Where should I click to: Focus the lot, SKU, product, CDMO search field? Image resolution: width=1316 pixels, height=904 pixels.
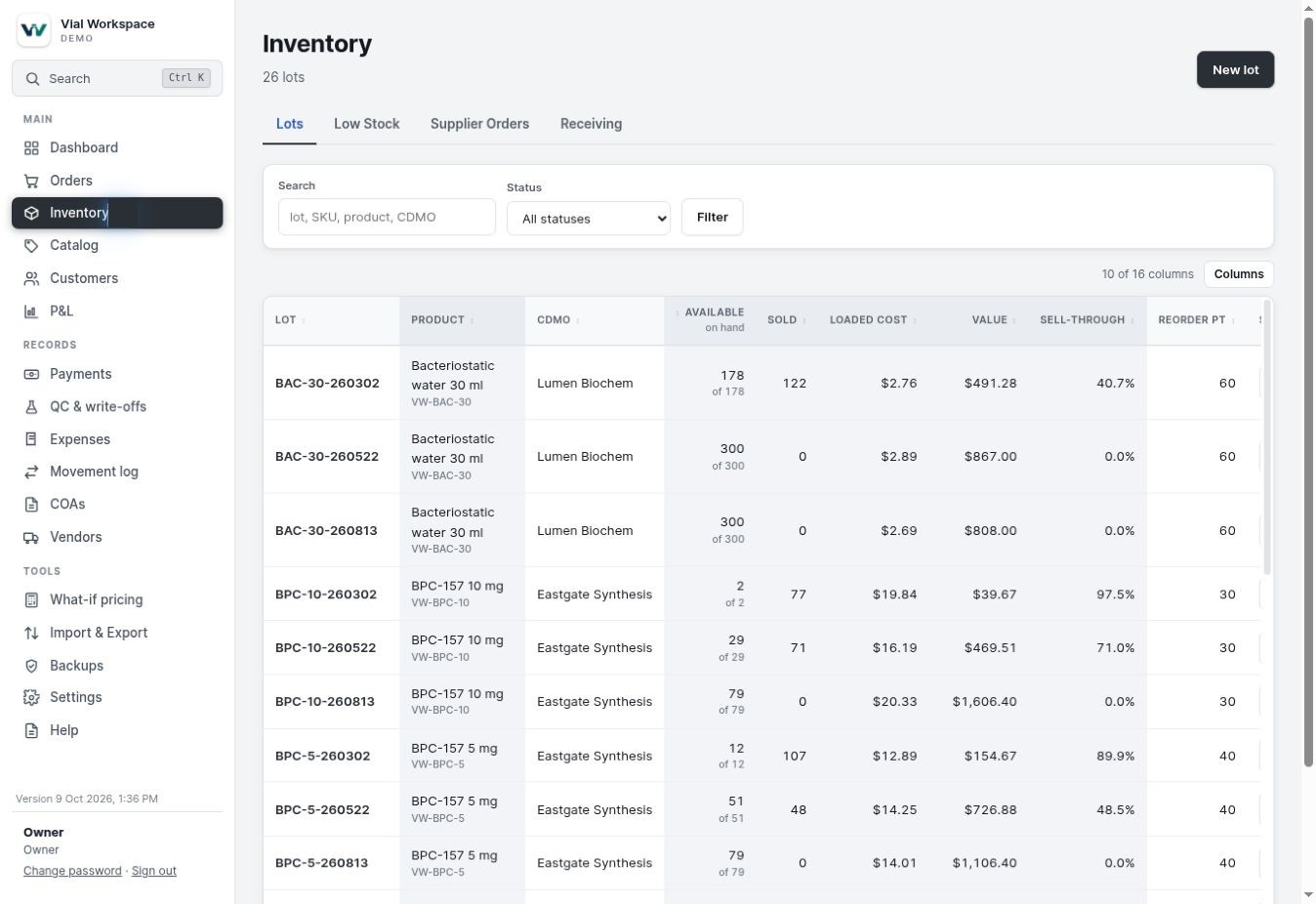[x=387, y=217]
